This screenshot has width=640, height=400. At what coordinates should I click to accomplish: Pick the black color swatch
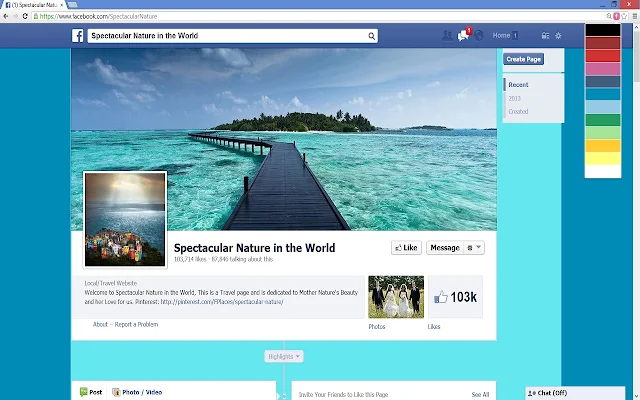tap(603, 30)
